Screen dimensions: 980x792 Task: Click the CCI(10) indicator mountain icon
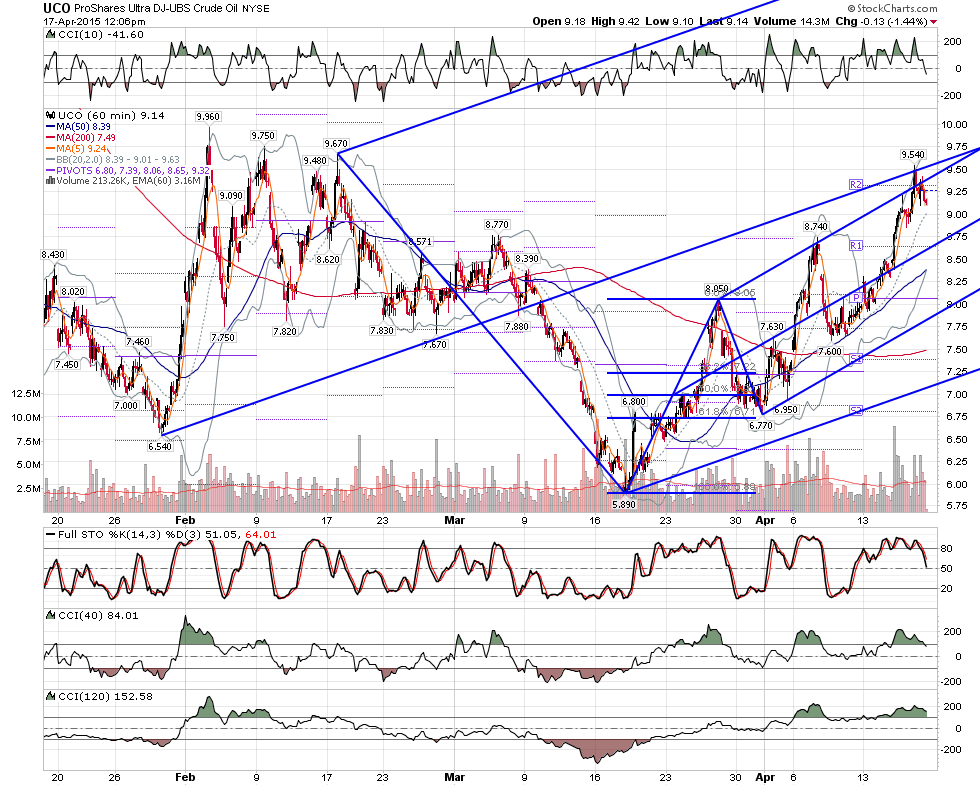pyautogui.click(x=51, y=35)
